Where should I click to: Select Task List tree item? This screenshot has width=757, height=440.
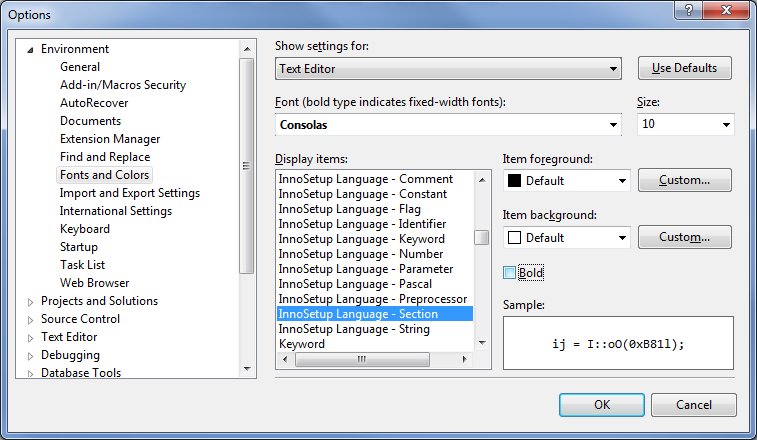click(83, 265)
